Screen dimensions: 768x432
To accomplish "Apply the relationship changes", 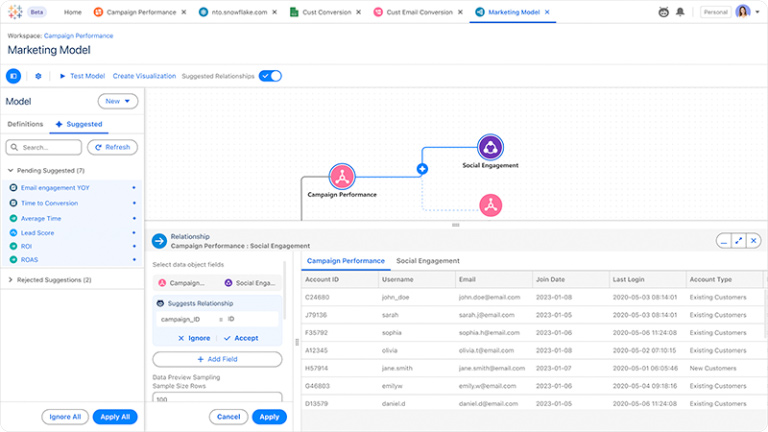I will (269, 417).
